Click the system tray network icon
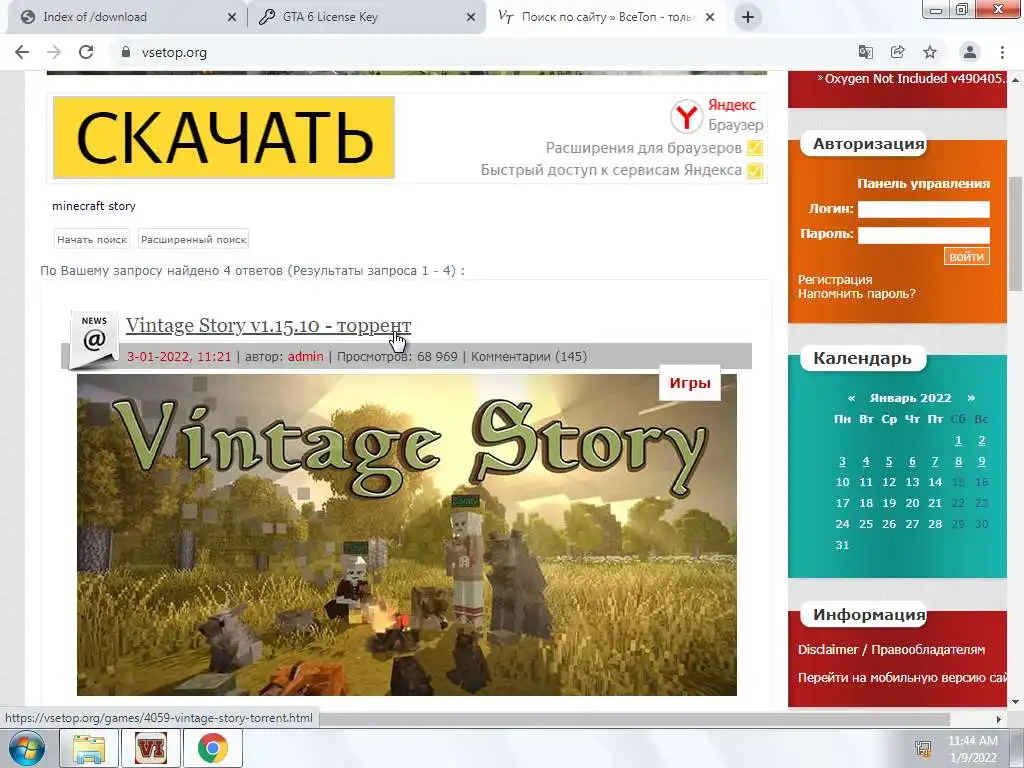The height and width of the screenshot is (768, 1024). [x=923, y=748]
